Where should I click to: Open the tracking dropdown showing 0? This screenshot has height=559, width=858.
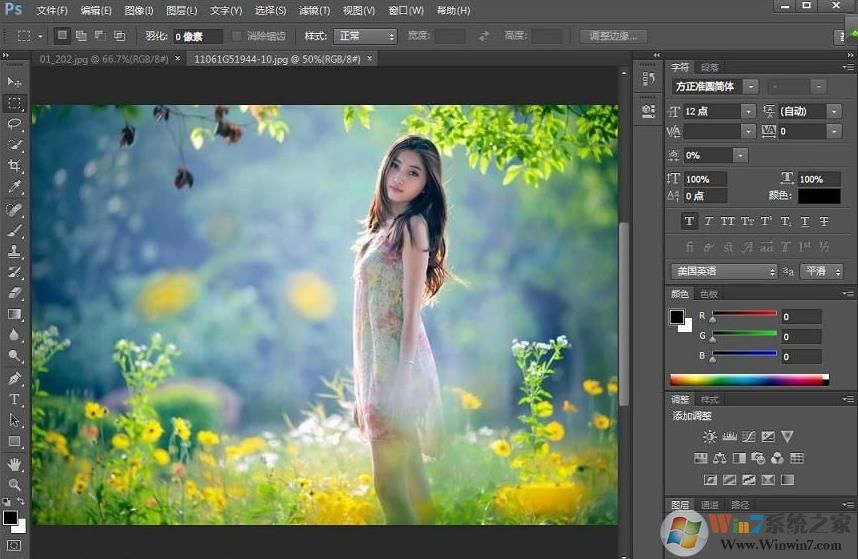[834, 131]
